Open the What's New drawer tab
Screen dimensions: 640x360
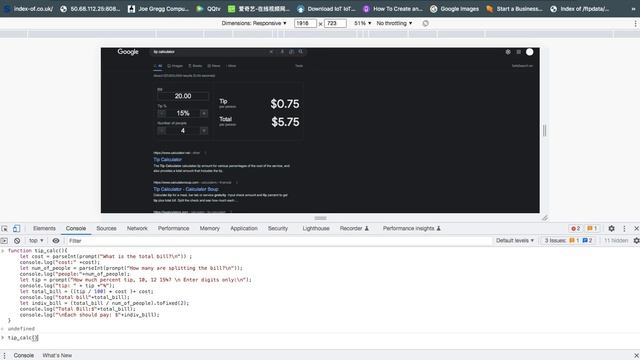tap(57, 356)
